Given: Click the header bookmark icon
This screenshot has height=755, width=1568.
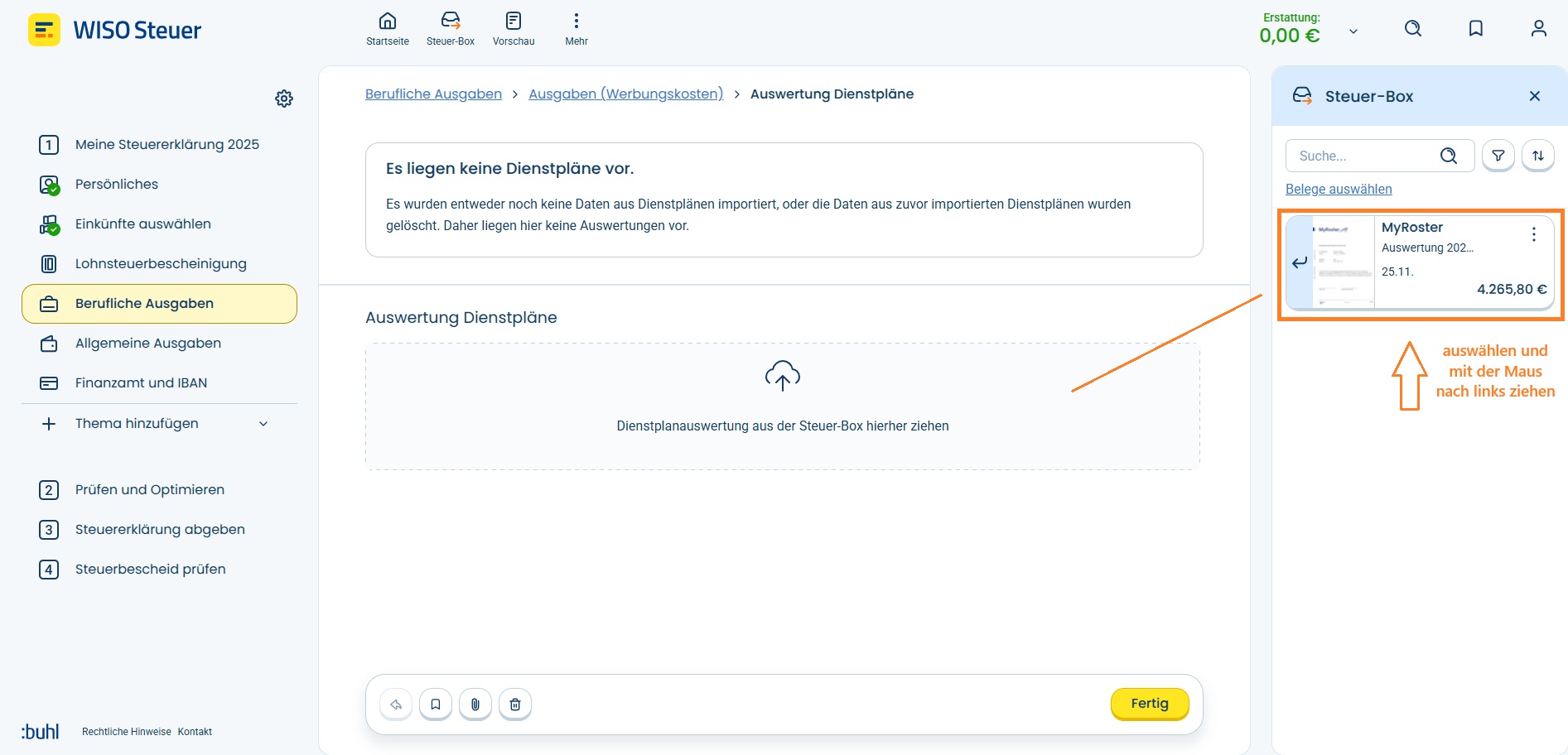Looking at the screenshot, I should tap(1476, 29).
